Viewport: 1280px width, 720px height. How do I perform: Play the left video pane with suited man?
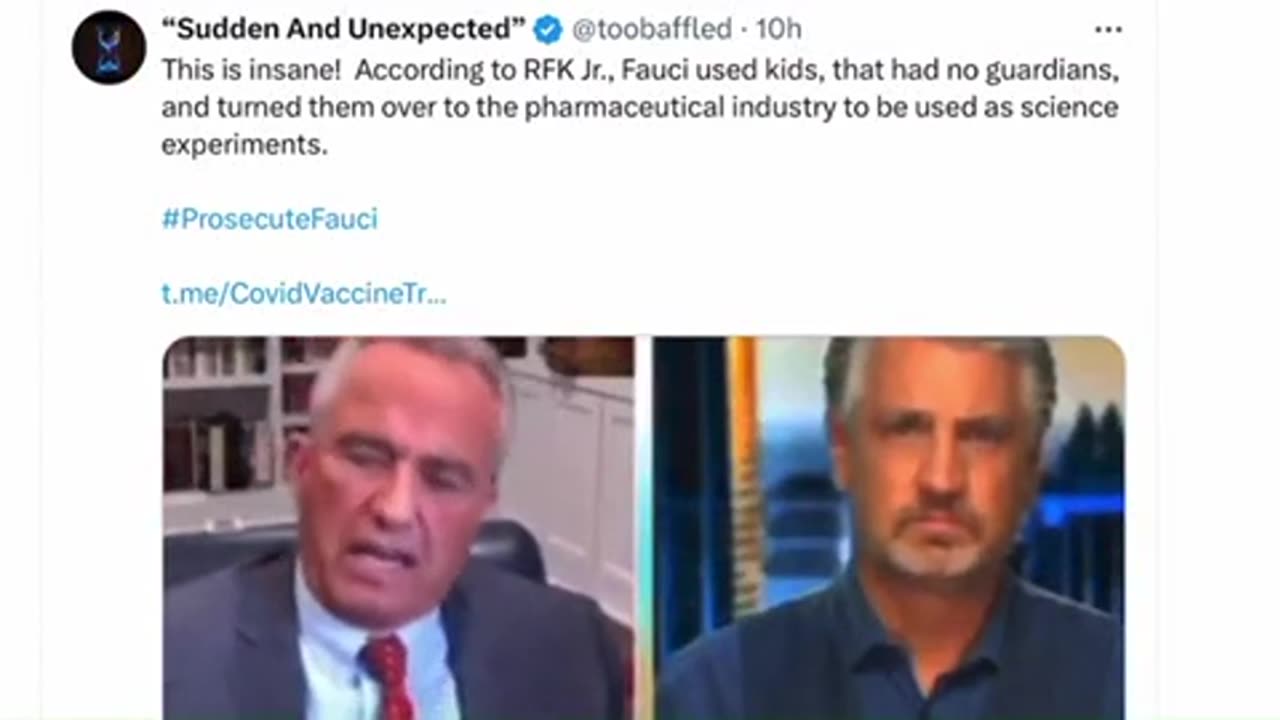coord(399,528)
